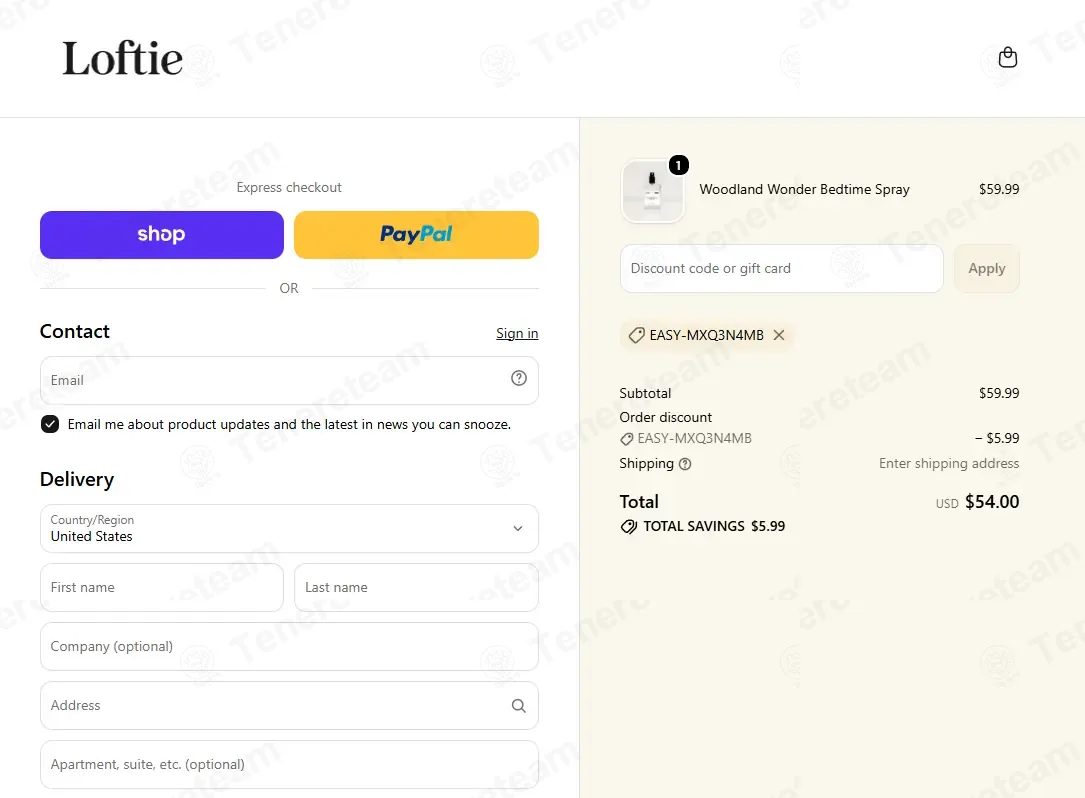Open the Sign in link
The width and height of the screenshot is (1085, 798).
(x=517, y=334)
